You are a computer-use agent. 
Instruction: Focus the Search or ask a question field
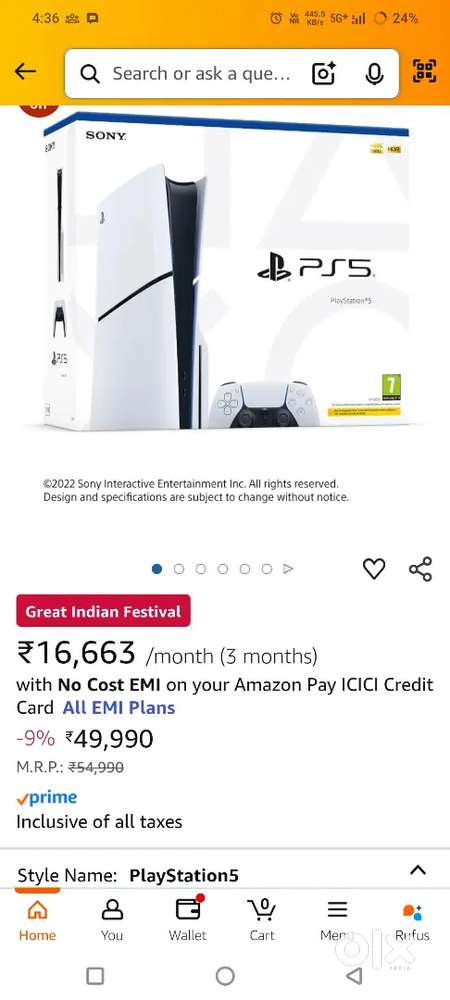pos(201,74)
